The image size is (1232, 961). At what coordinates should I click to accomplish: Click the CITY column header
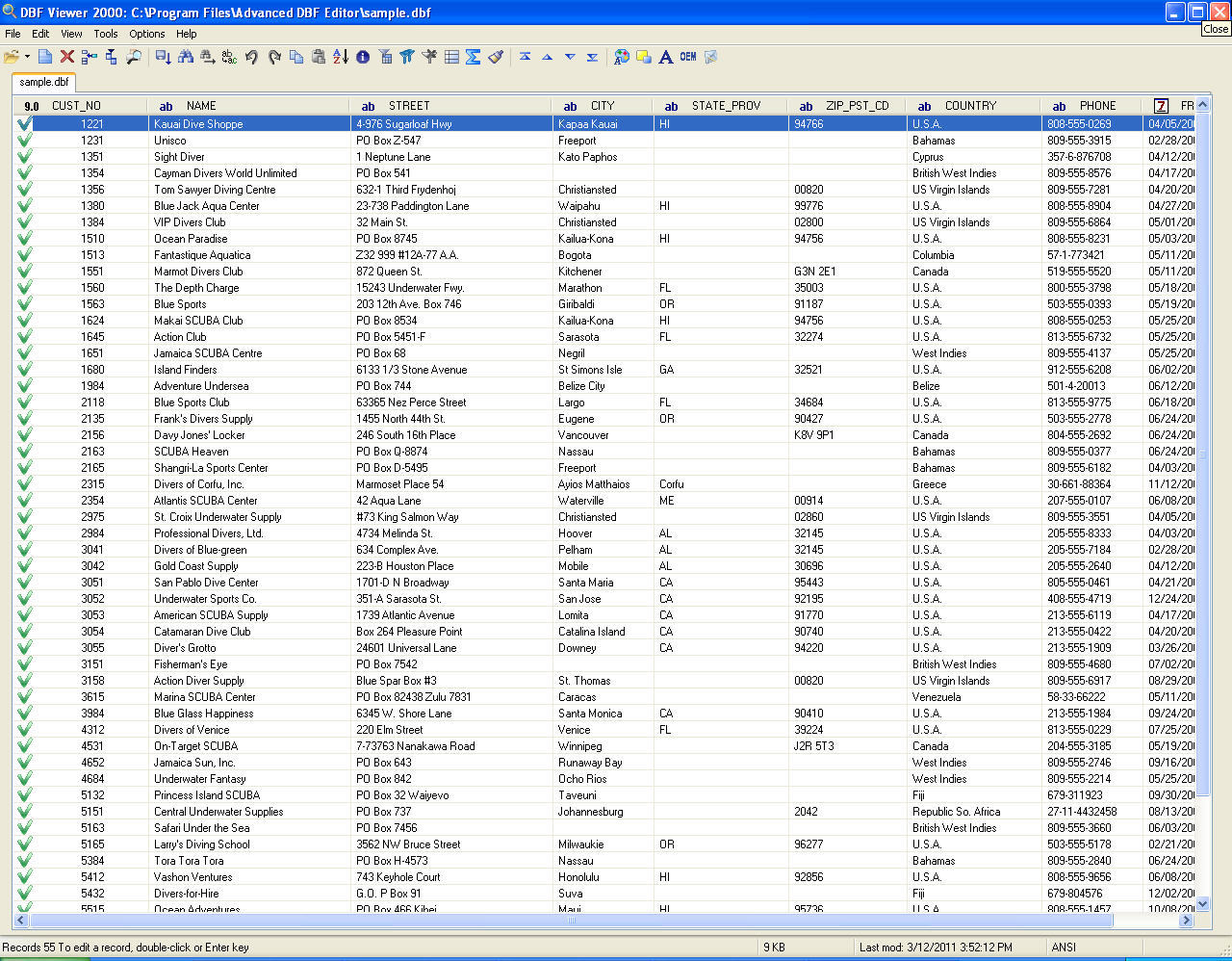pos(603,106)
